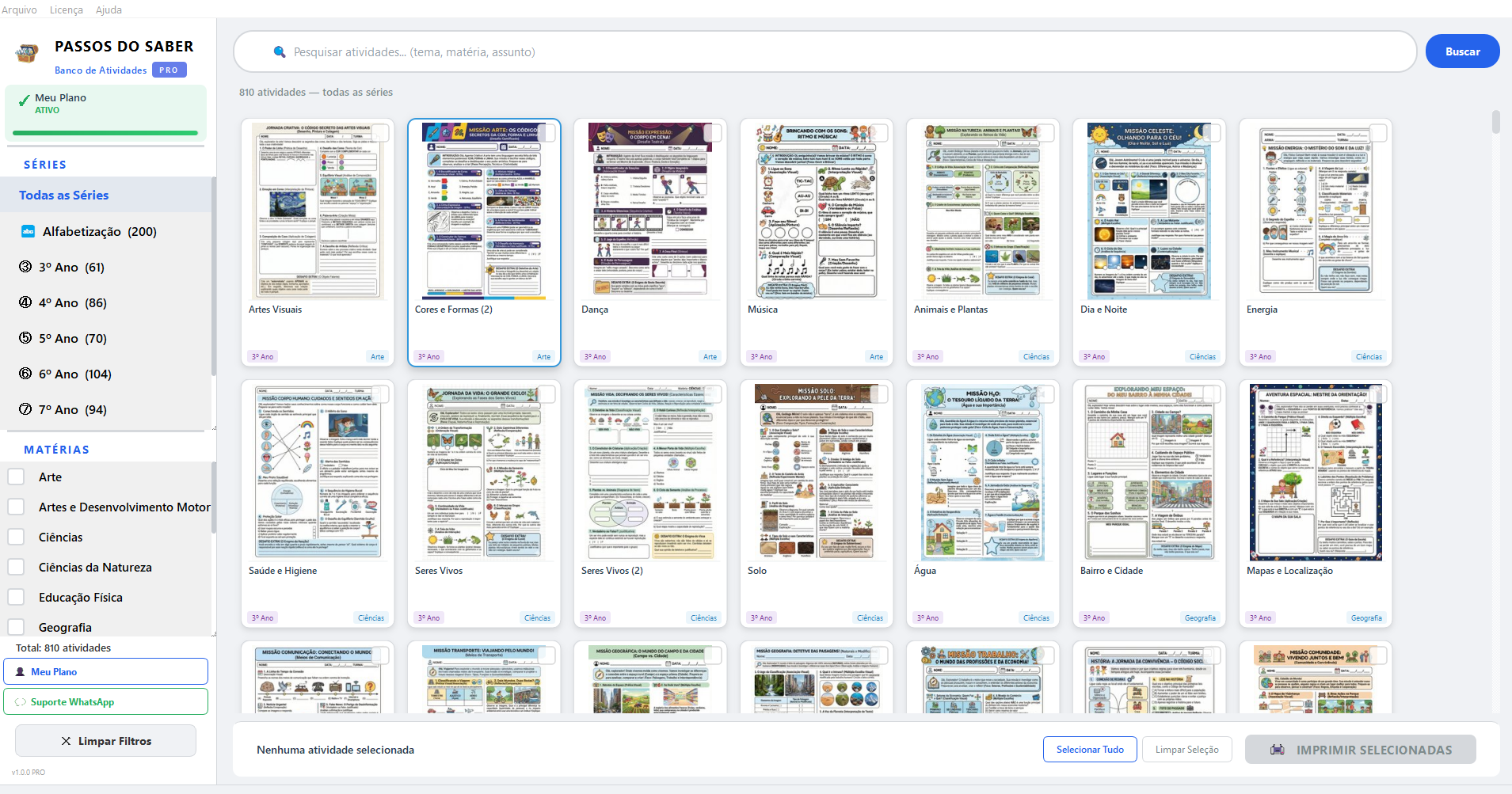The height and width of the screenshot is (794, 1512).
Task: Click the Selecionar Tudo button
Action: pos(1089,750)
